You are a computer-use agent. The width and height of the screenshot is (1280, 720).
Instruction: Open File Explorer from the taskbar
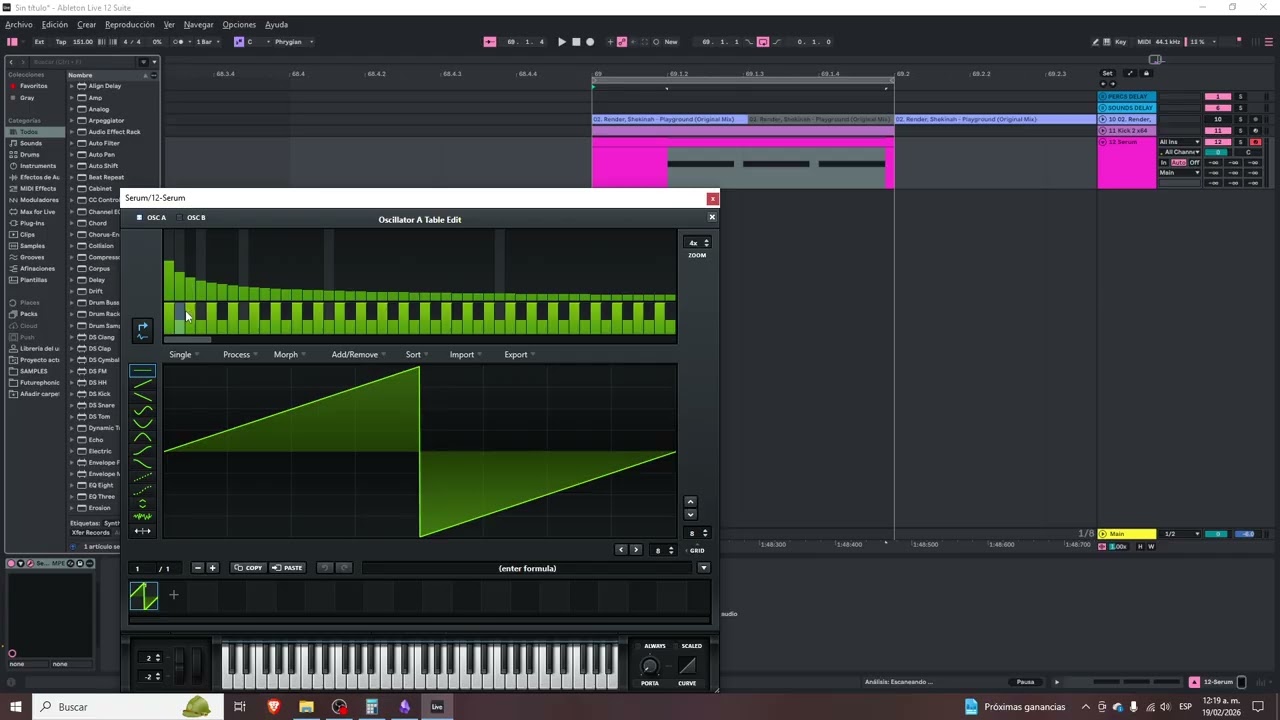(x=306, y=707)
